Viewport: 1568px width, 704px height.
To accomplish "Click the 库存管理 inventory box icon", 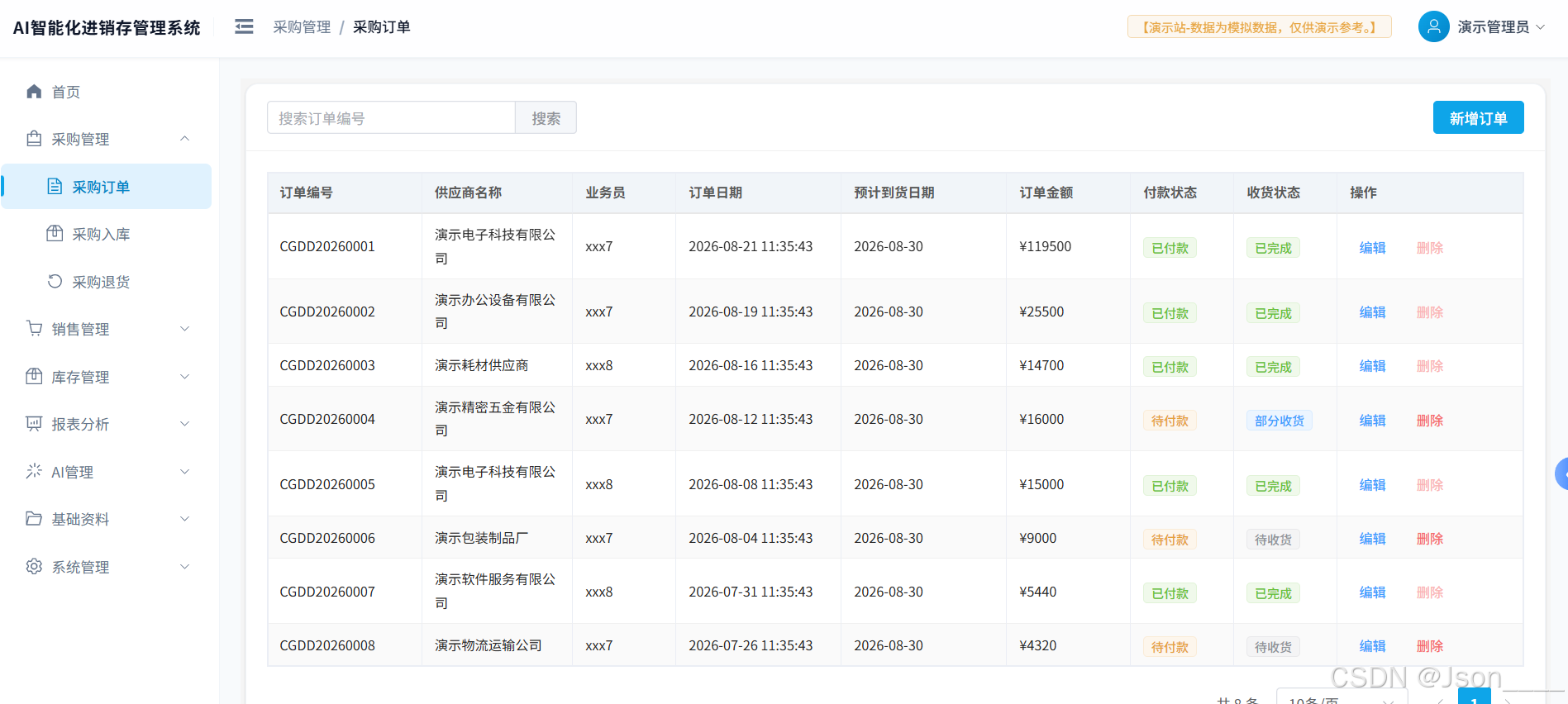I will 34,377.
